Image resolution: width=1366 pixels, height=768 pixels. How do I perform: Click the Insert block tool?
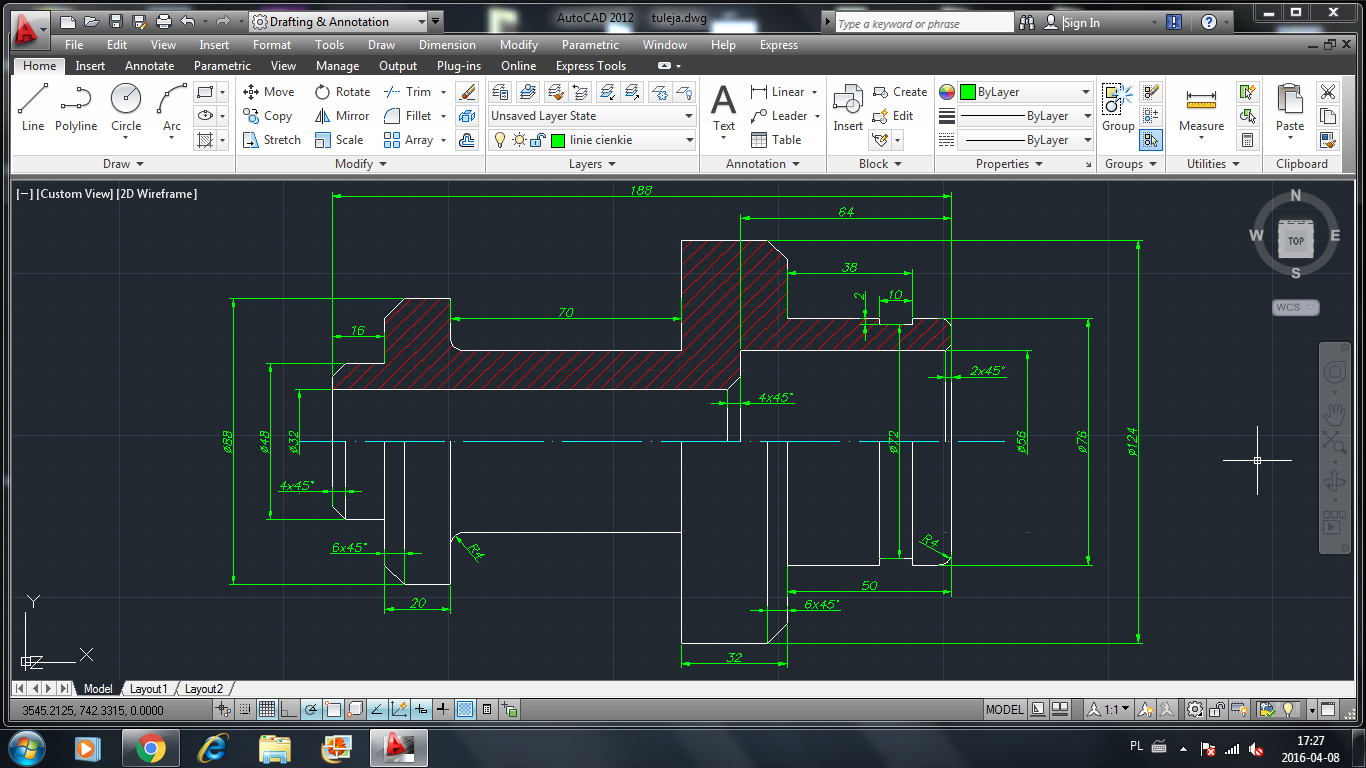tap(848, 108)
